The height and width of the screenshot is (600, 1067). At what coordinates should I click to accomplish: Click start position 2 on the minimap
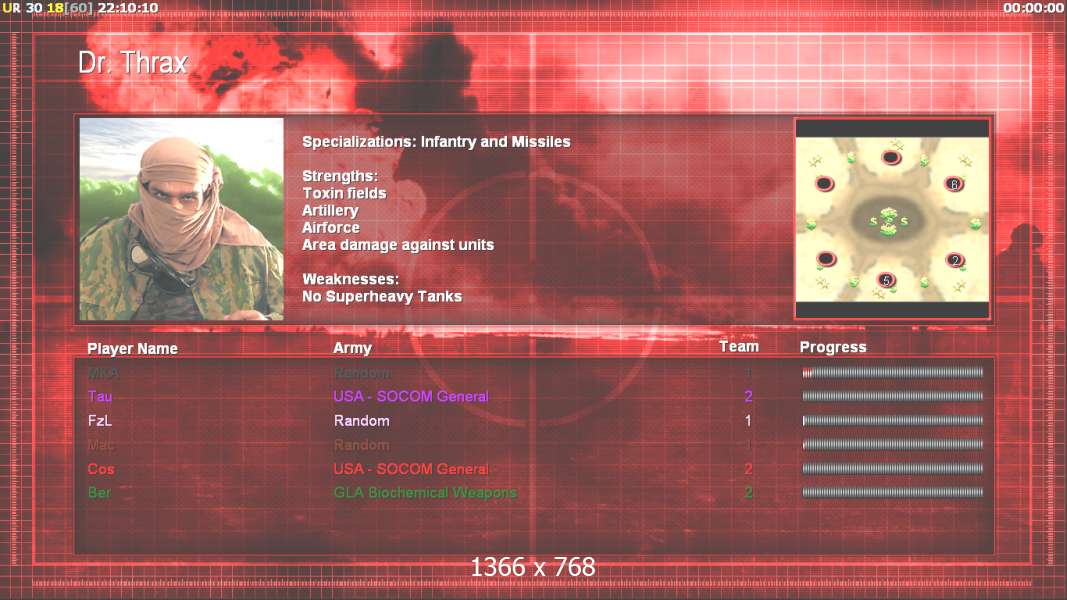coord(955,260)
